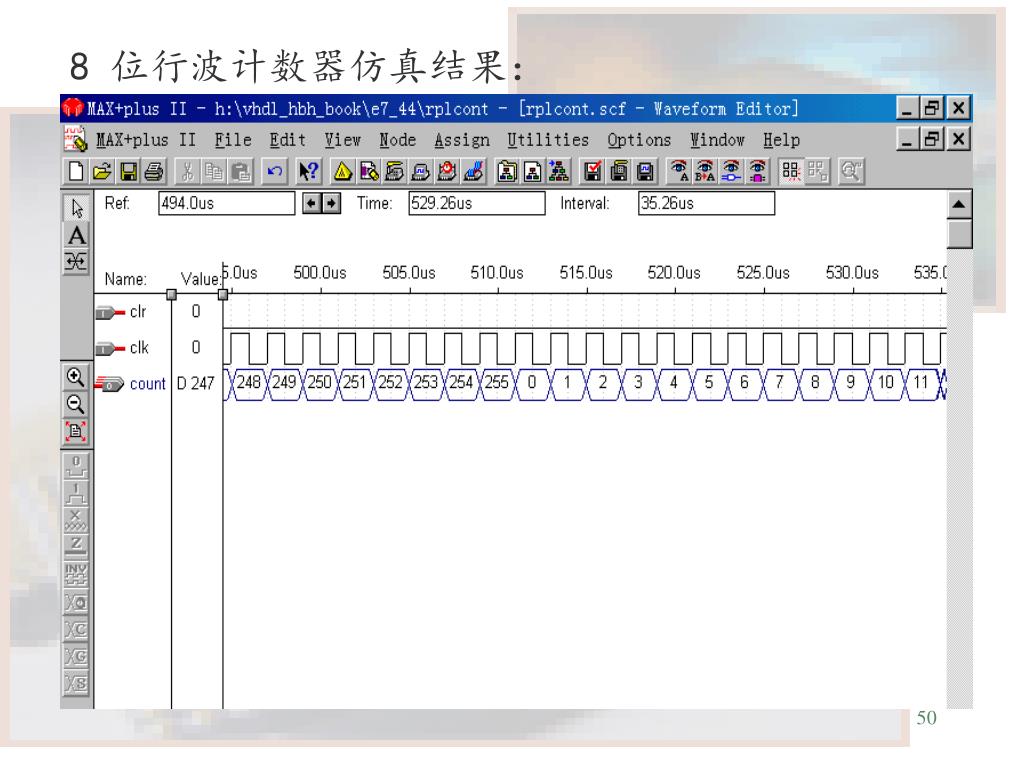Image resolution: width=1024 pixels, height=768 pixels.
Task: Click the Search text eye icon
Action: pos(679,172)
